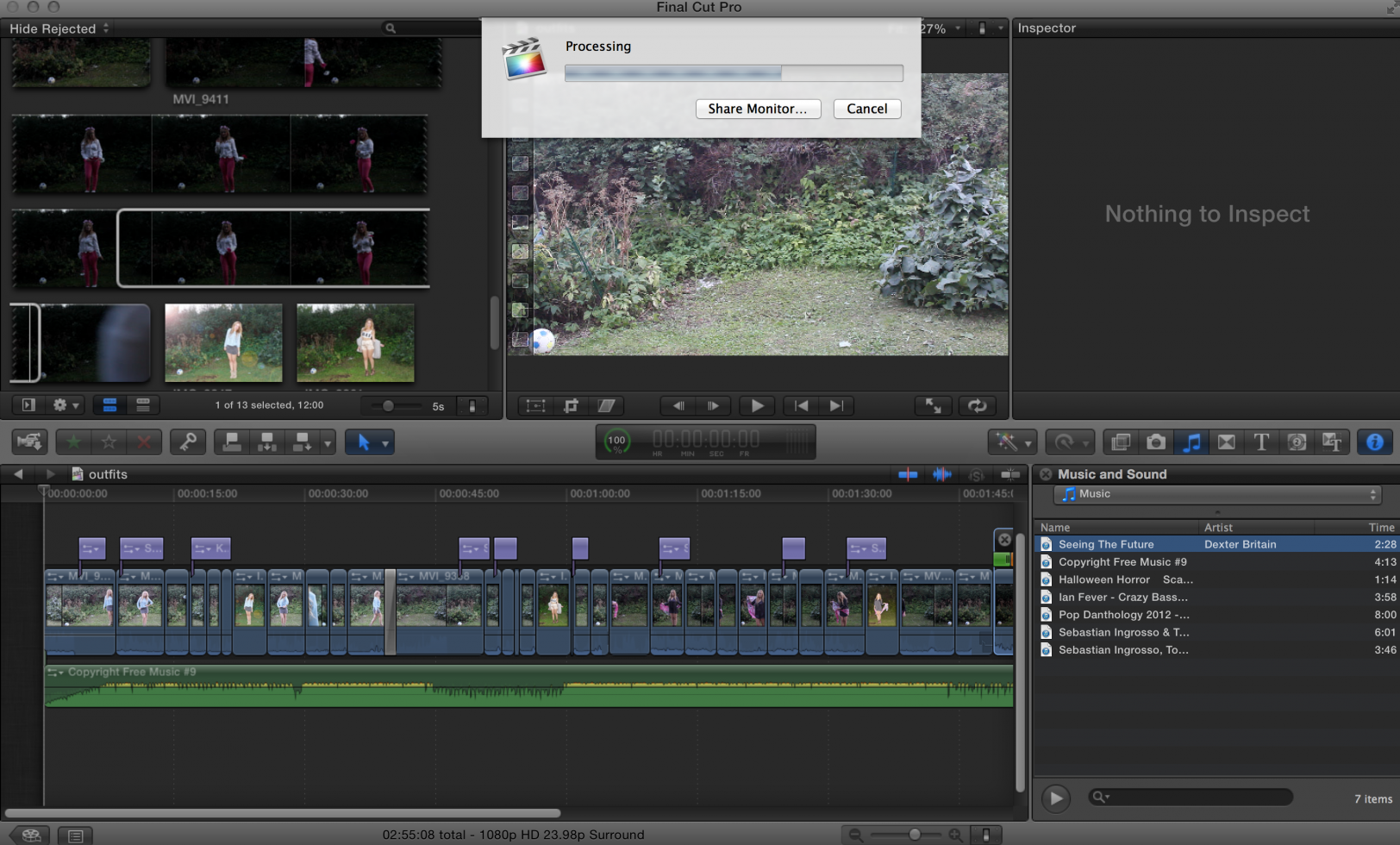Open Share Monitor from the dialog
Image resolution: width=1400 pixels, height=845 pixels.
coord(757,109)
